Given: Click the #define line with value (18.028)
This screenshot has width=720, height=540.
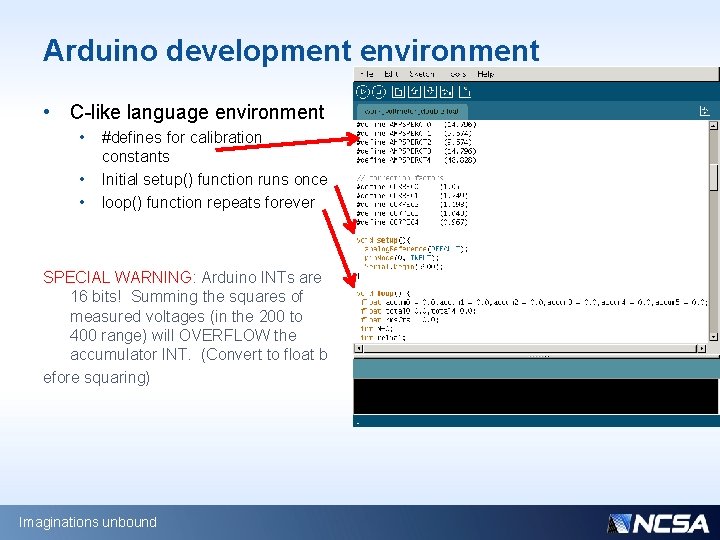Looking at the screenshot, I should pos(416,160).
